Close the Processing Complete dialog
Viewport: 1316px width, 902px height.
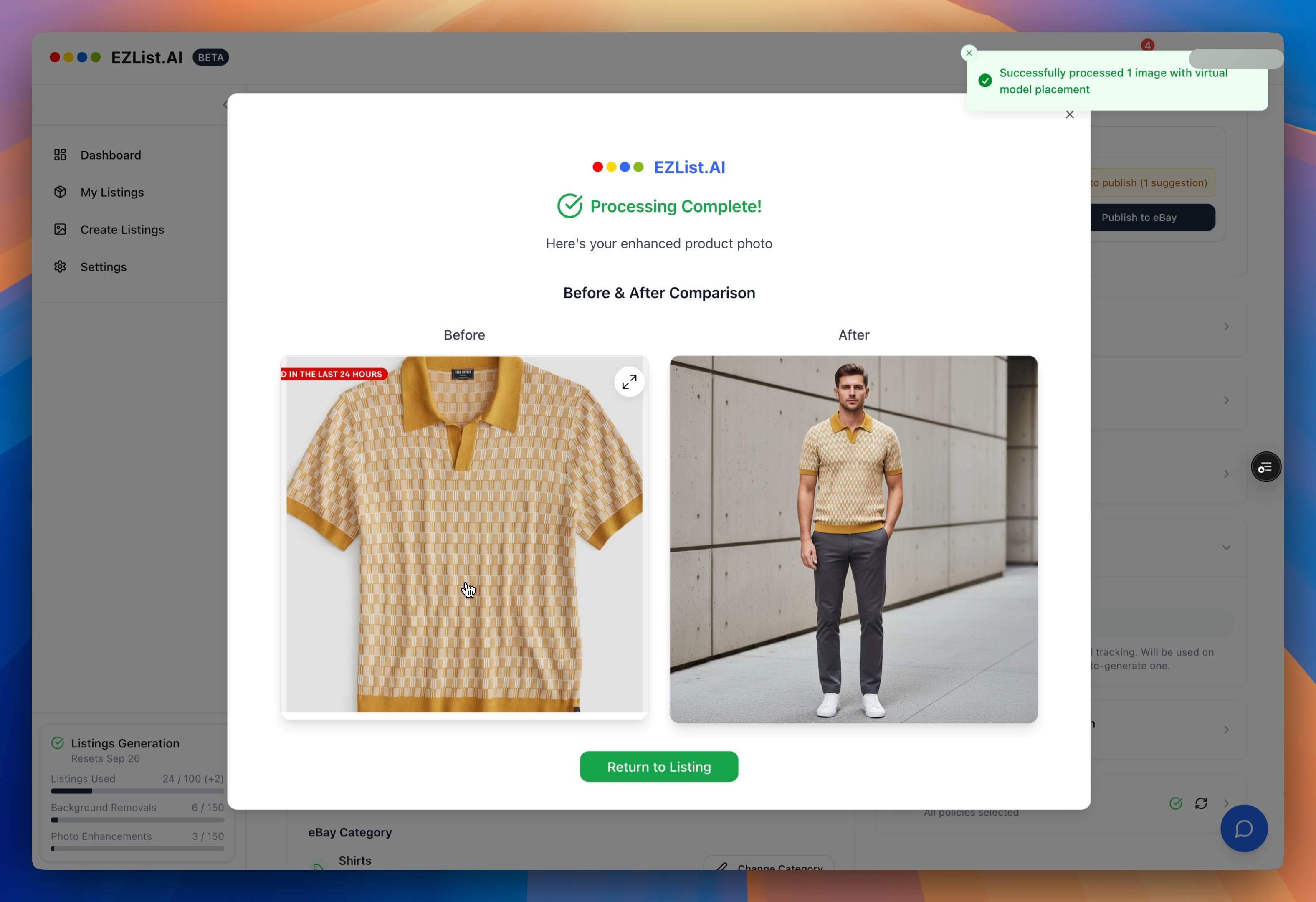1069,115
